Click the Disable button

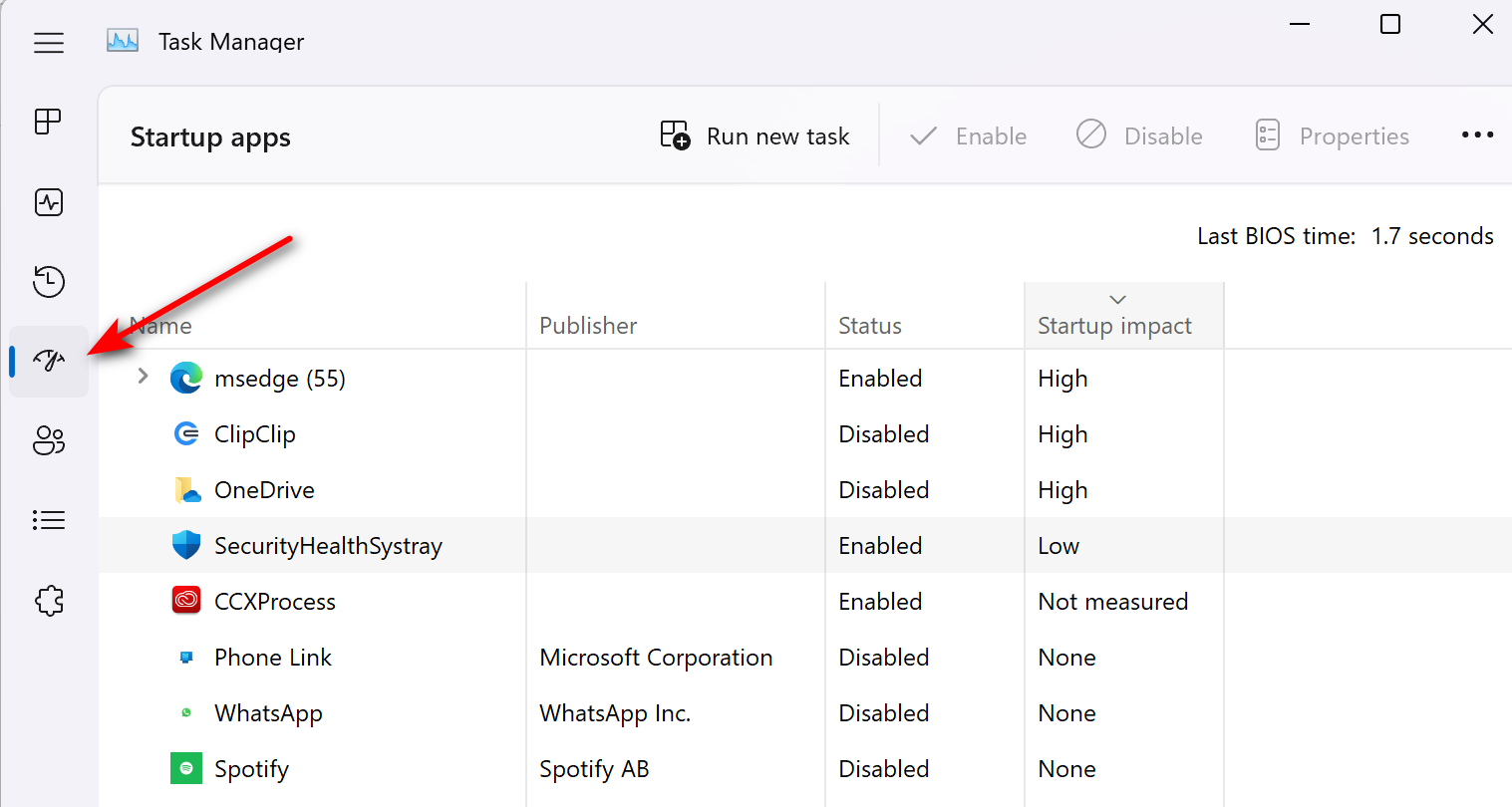point(1139,135)
